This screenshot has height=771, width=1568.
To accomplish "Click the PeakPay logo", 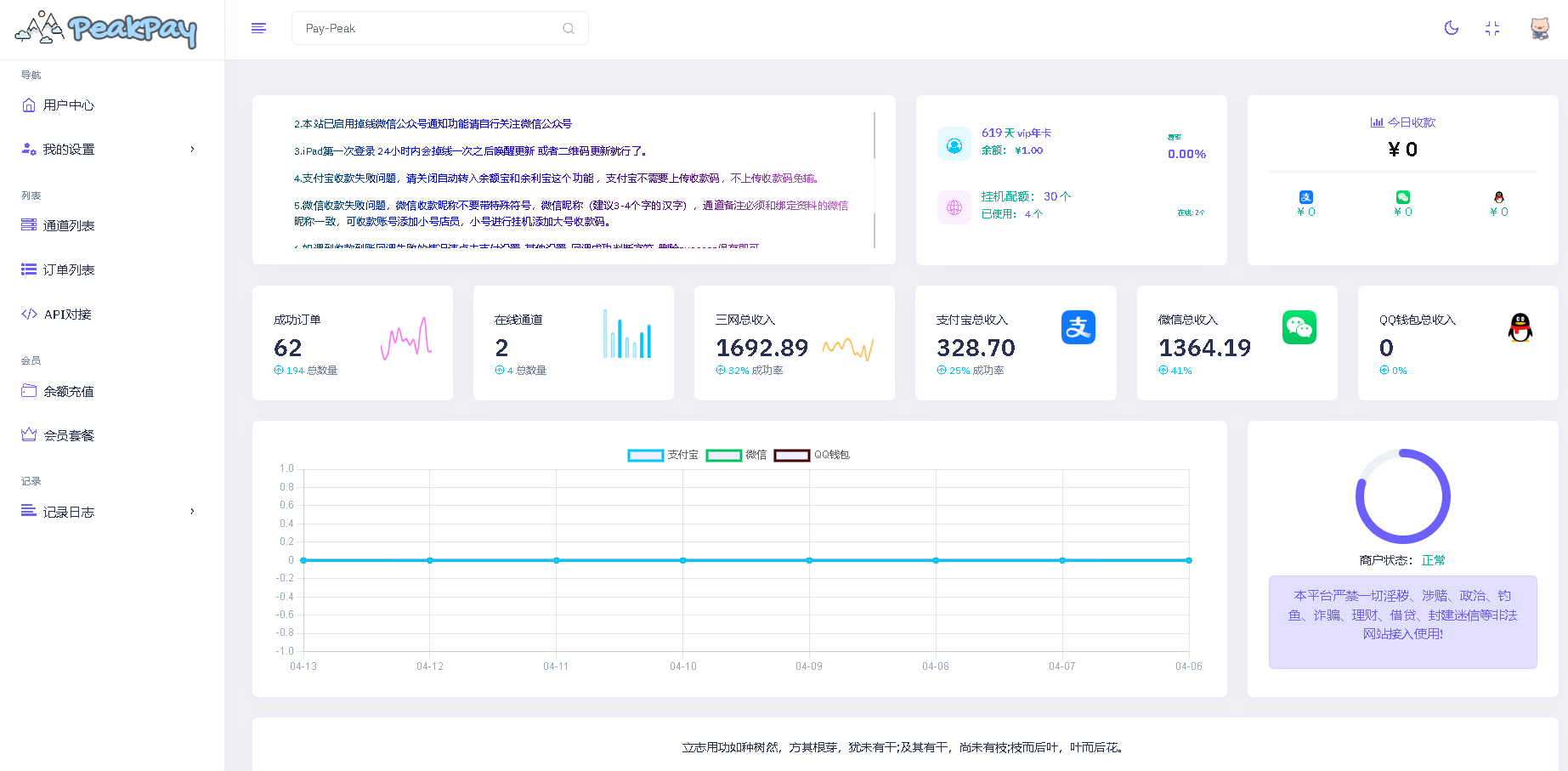I will point(106,30).
